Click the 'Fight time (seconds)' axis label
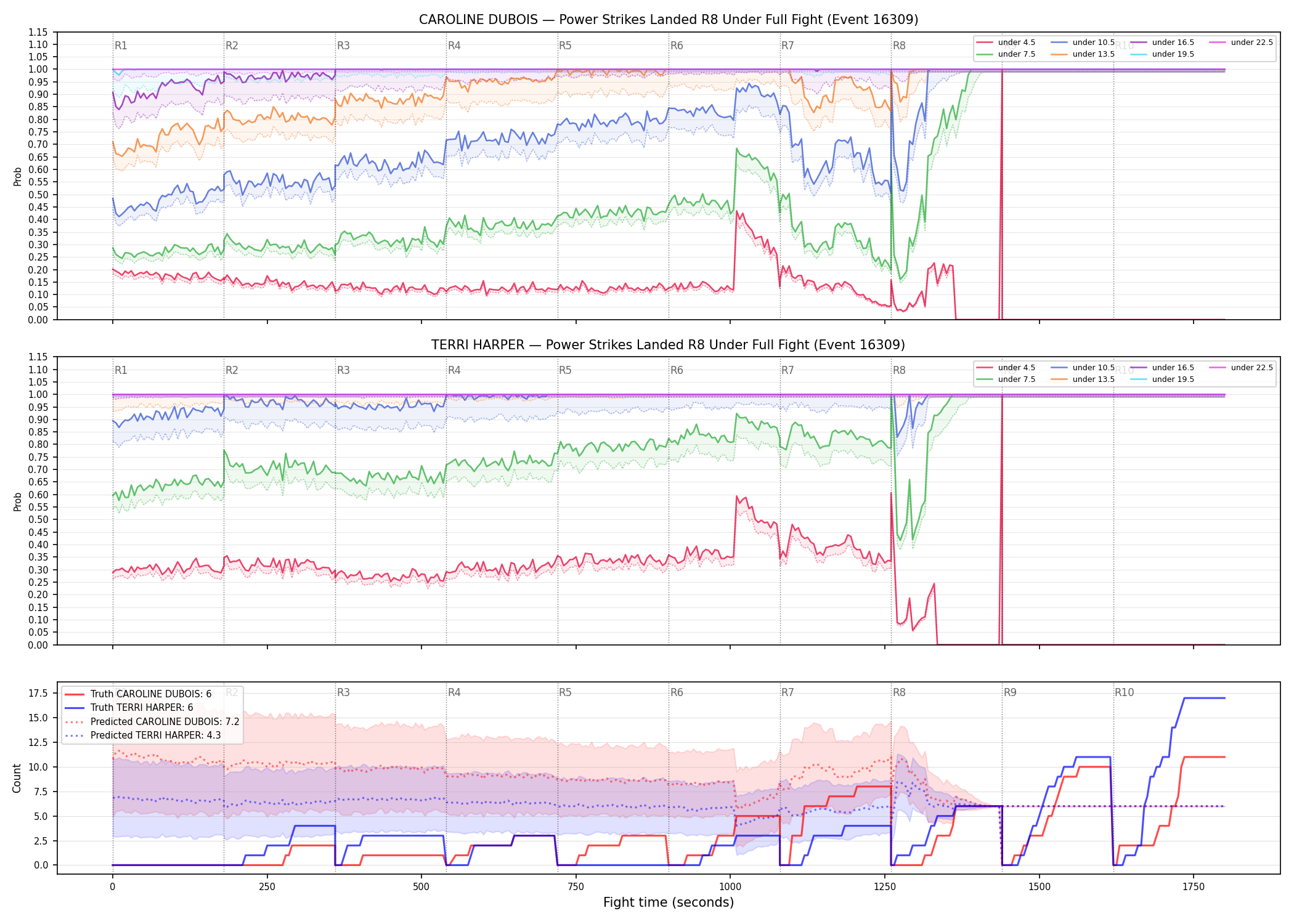This screenshot has height=924, width=1294. 669,902
